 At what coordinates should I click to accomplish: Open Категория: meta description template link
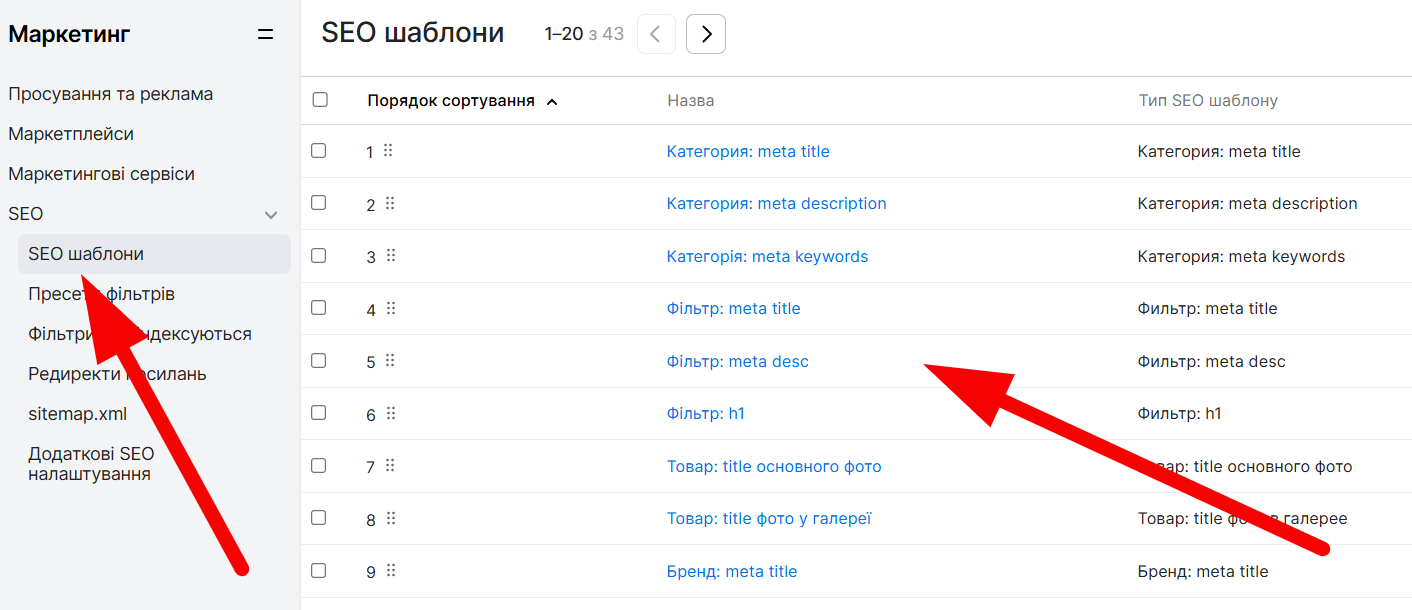(776, 204)
